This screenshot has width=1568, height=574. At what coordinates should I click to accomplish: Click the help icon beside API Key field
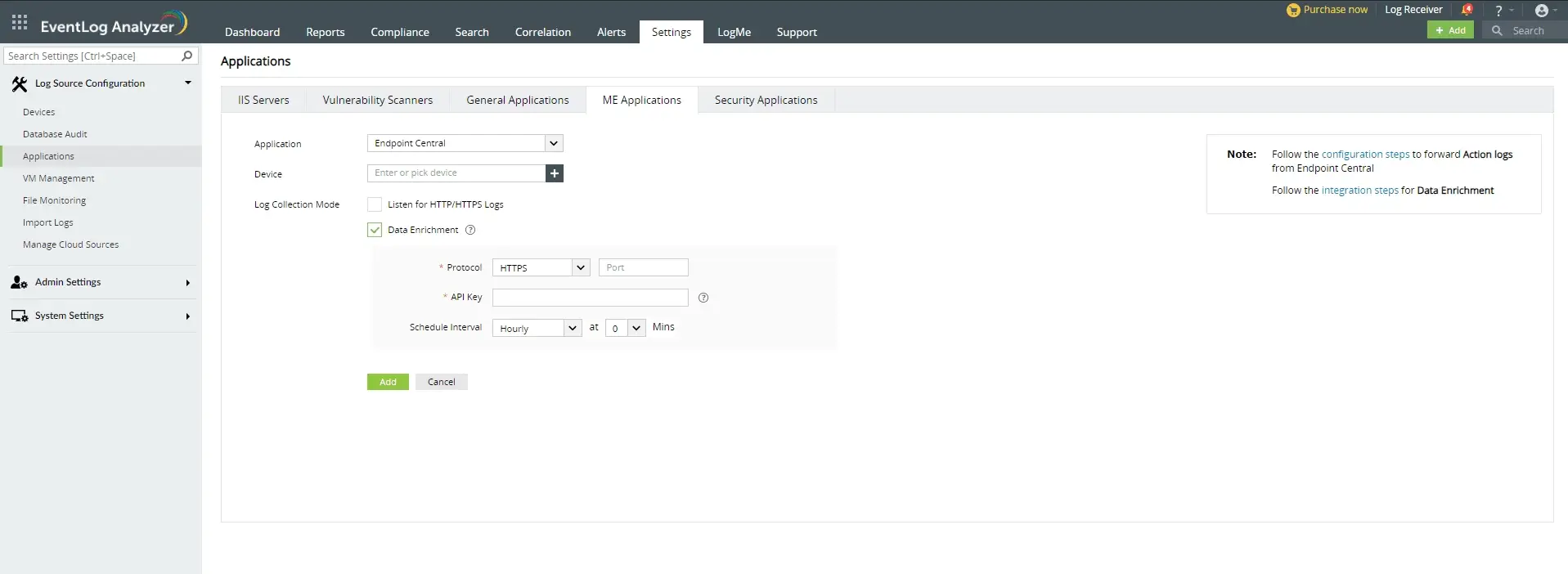pos(703,298)
